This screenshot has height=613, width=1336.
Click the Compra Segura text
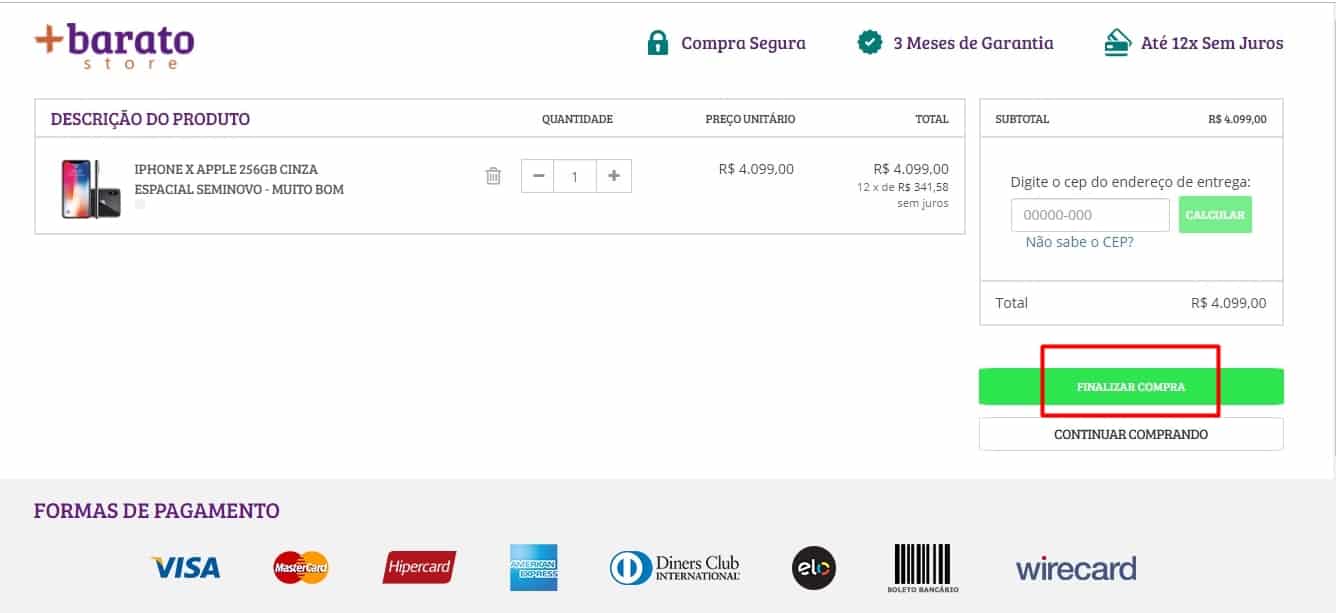pyautogui.click(x=743, y=43)
